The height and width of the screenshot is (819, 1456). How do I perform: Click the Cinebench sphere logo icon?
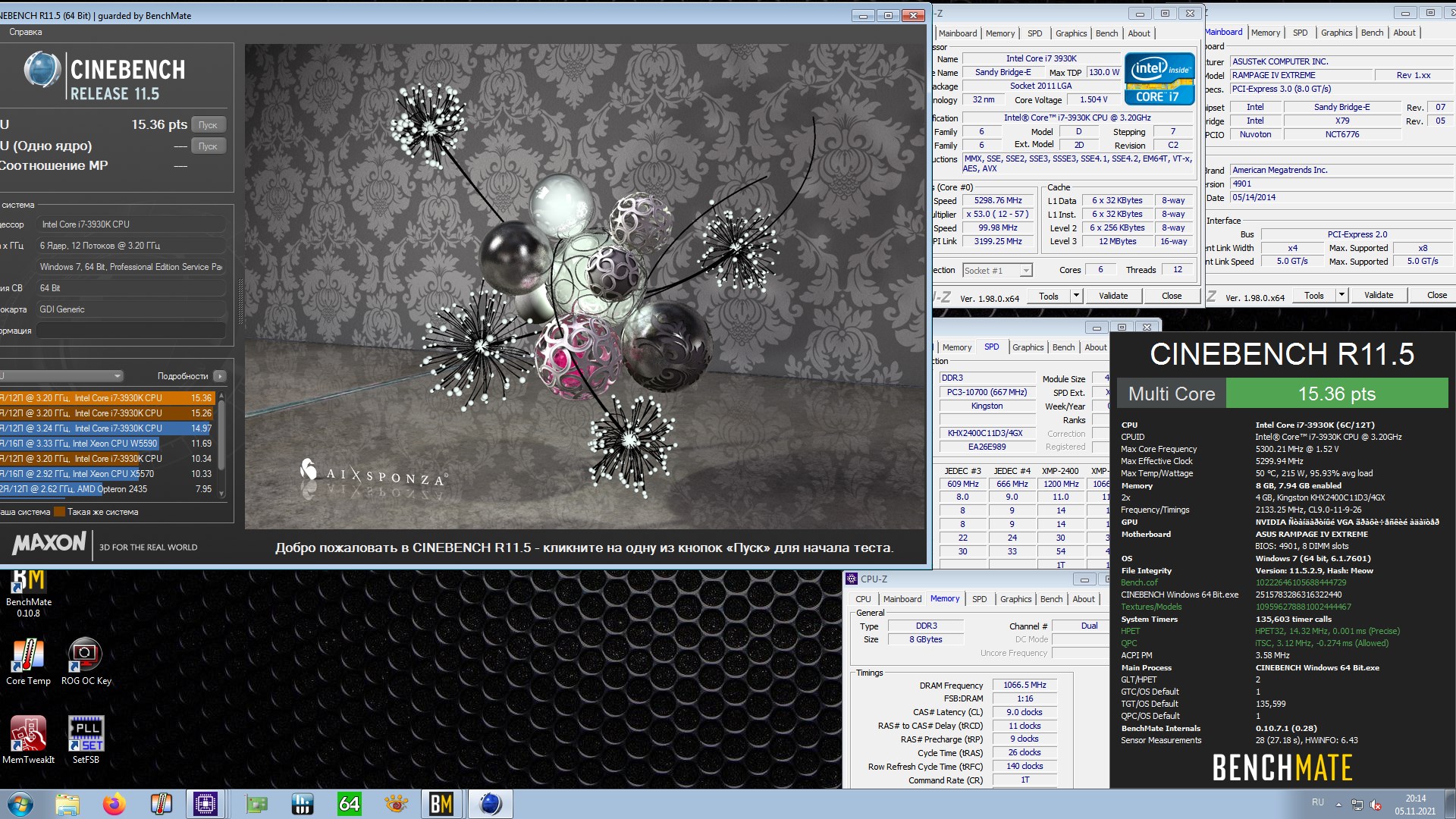coord(42,71)
